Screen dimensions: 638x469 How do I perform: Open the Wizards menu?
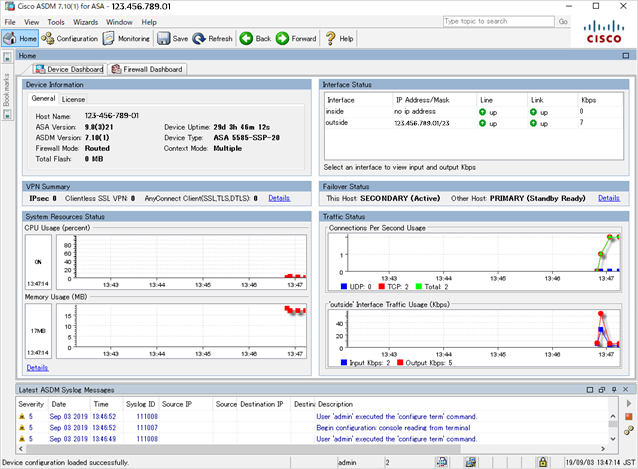[x=85, y=21]
